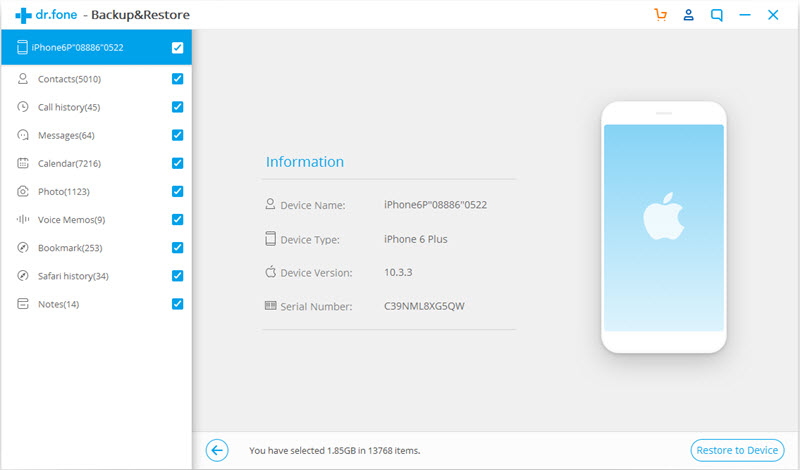
Task: Toggle the Messages(64) checkbox
Action: [177, 135]
